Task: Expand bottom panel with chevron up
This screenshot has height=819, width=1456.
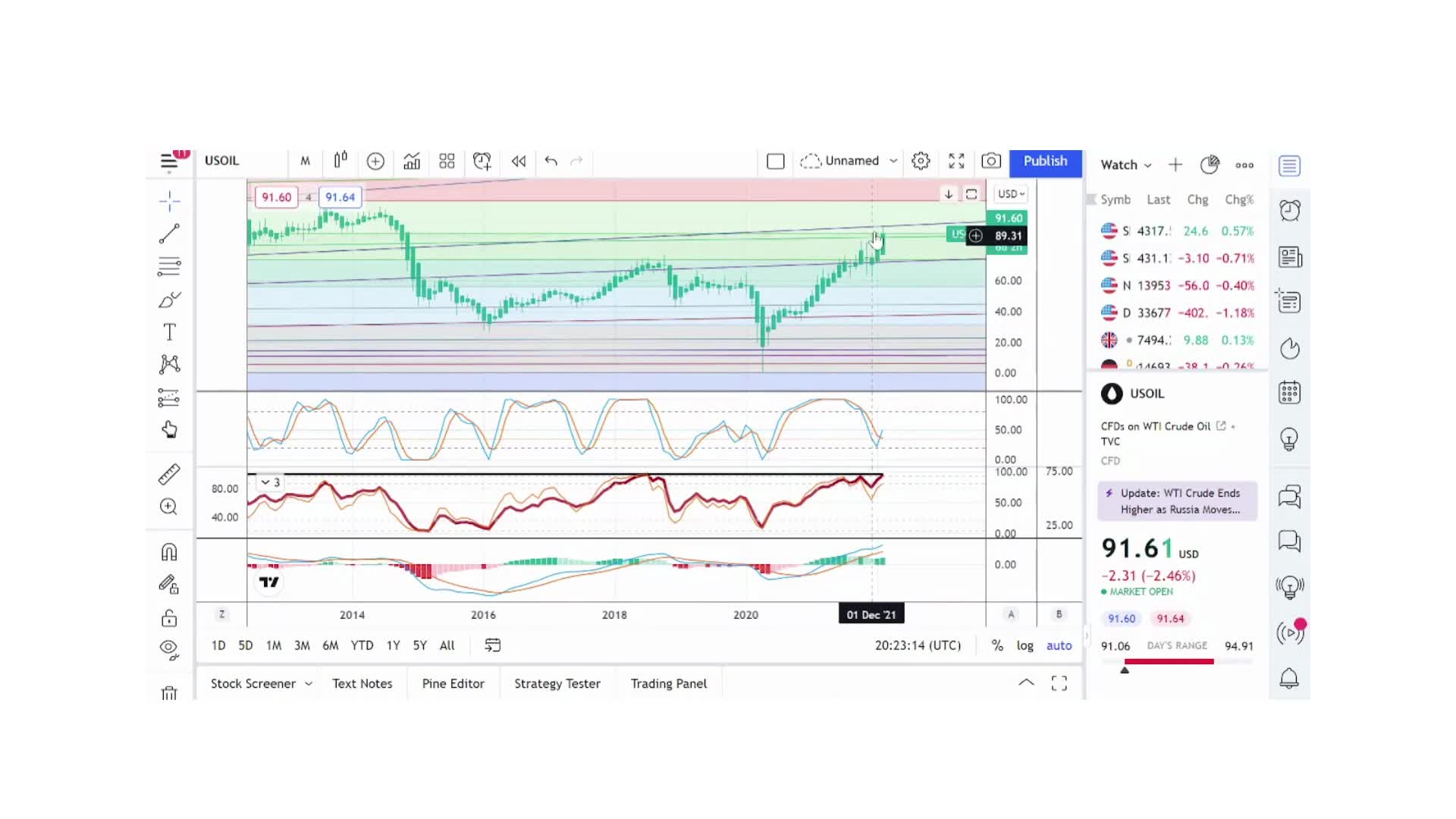Action: tap(1026, 682)
